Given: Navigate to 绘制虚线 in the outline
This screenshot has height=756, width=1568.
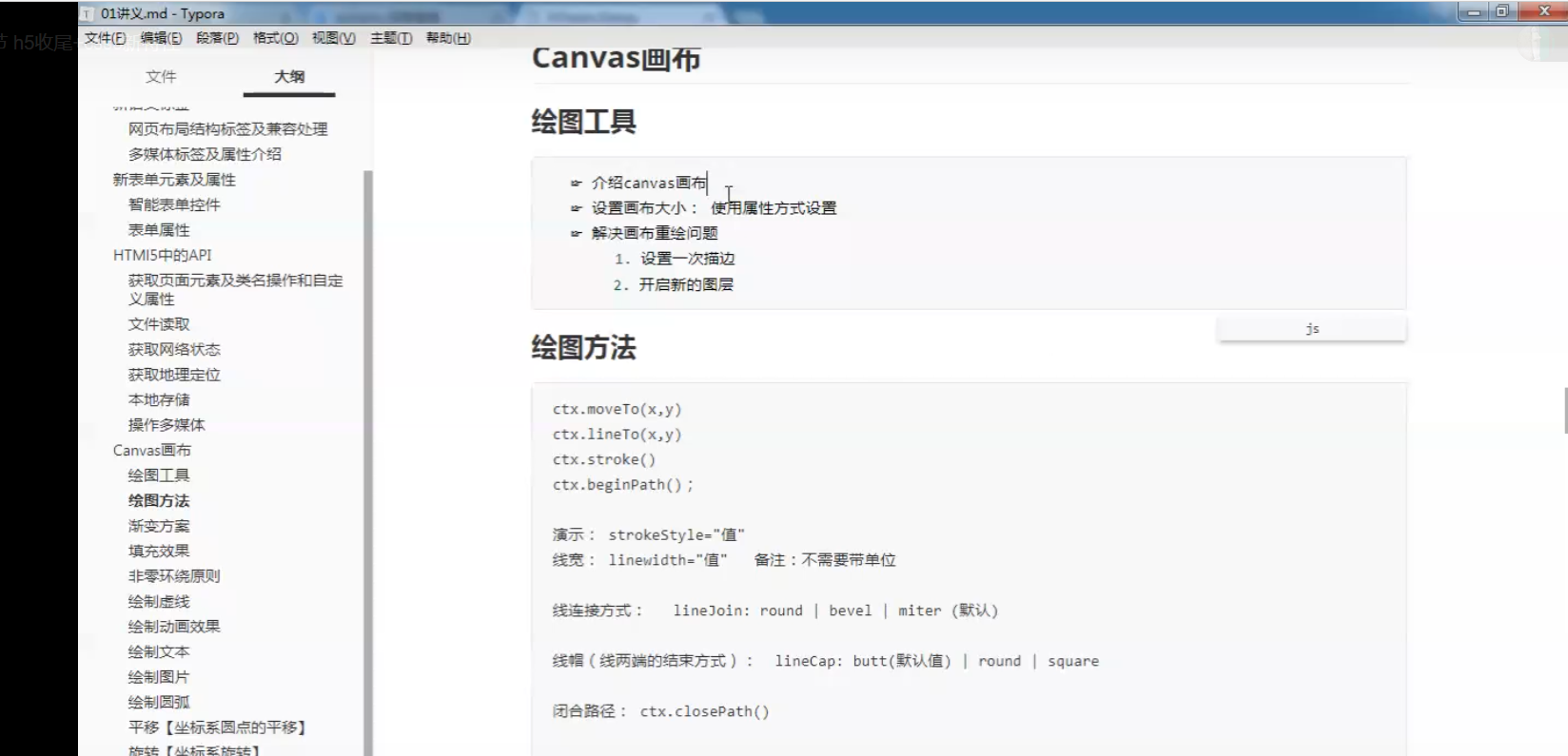Looking at the screenshot, I should [x=159, y=601].
